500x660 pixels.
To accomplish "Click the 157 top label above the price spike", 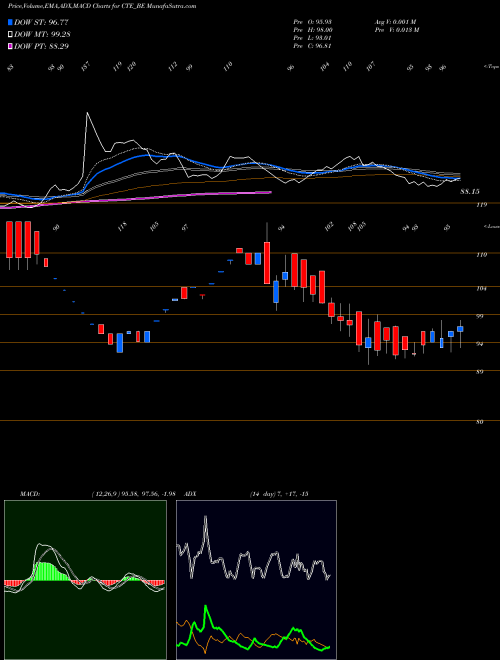I will pos(86,67).
